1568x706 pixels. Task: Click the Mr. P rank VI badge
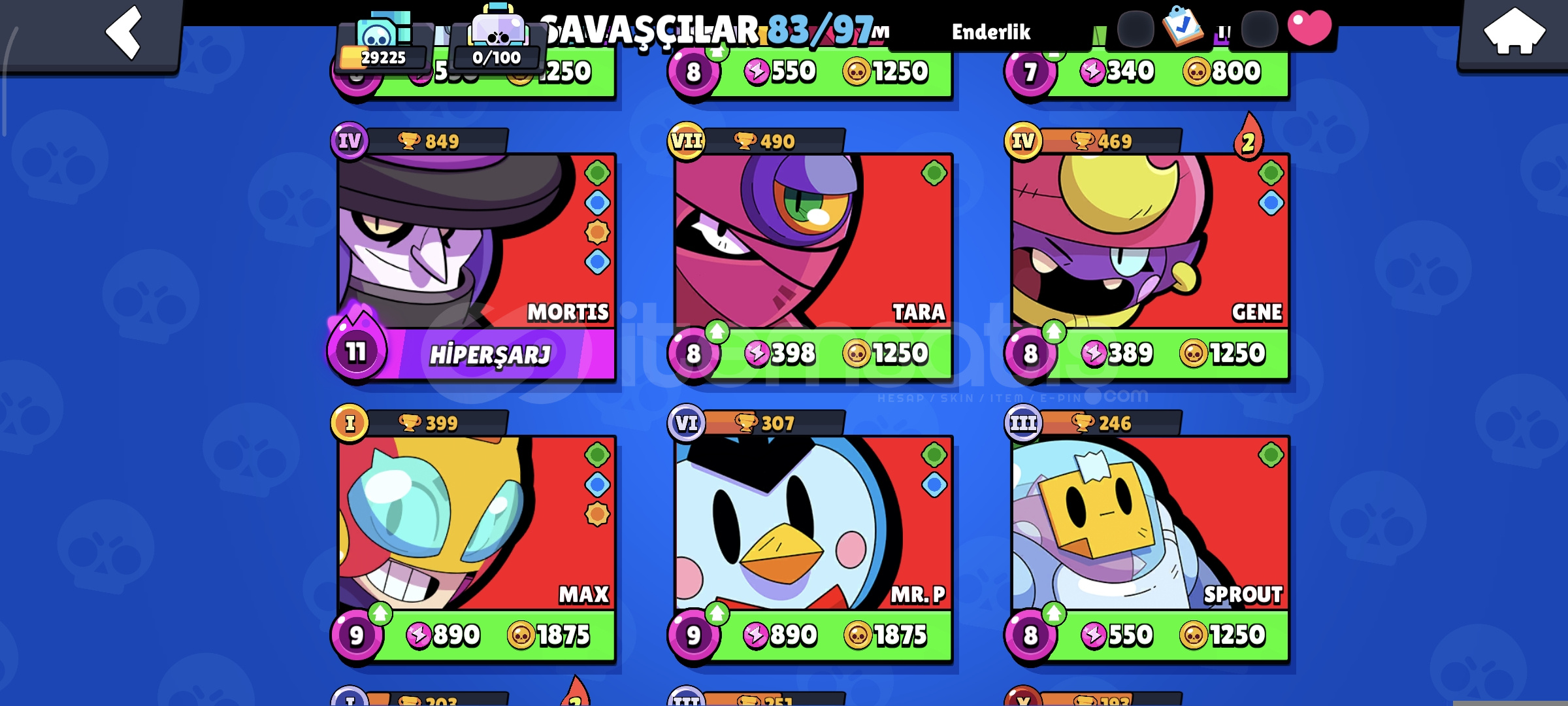tap(687, 423)
